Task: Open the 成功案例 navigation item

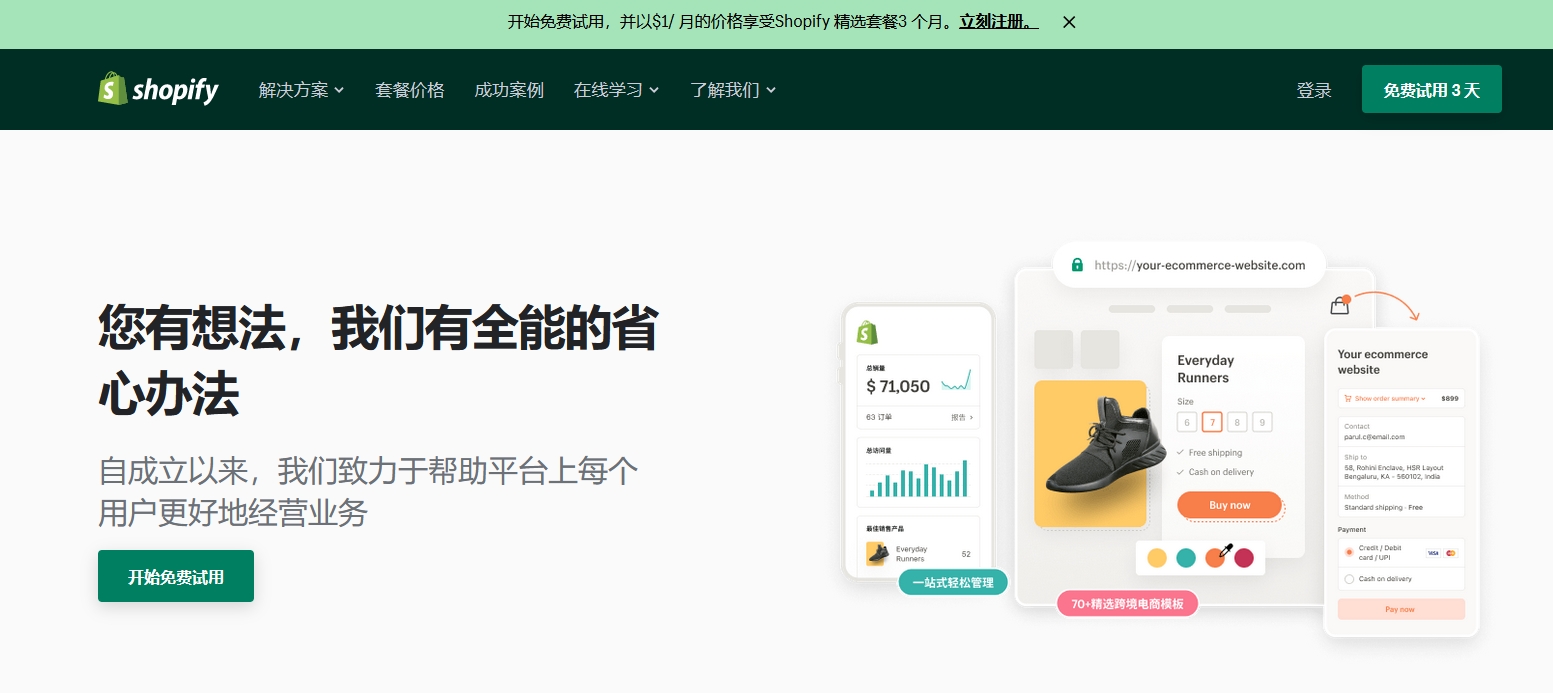Action: [509, 90]
